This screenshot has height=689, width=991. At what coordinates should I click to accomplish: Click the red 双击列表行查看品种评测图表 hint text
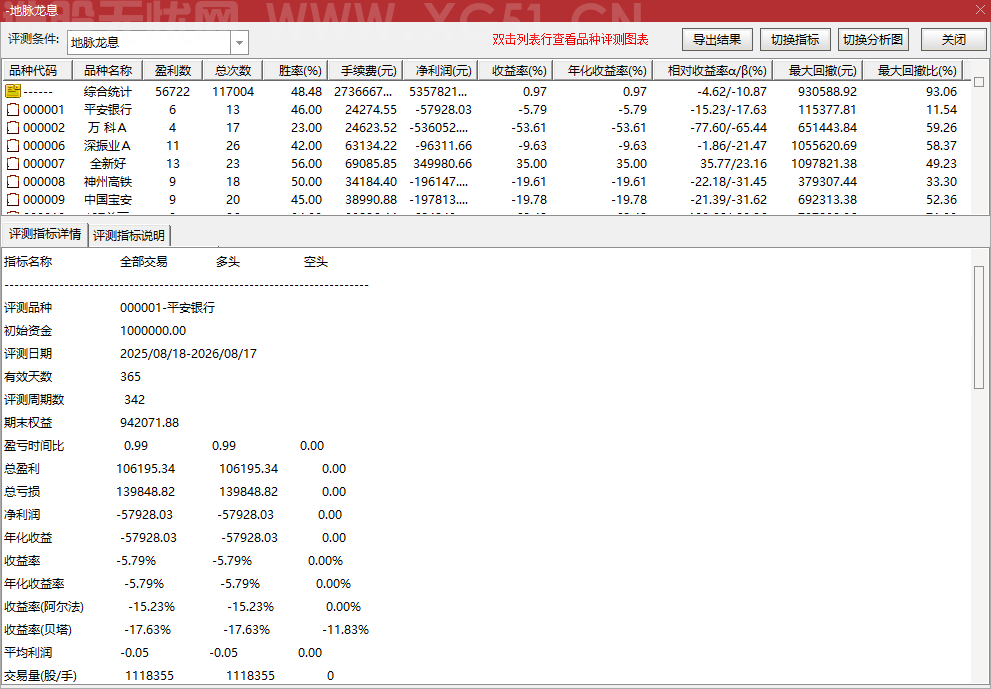click(x=570, y=39)
